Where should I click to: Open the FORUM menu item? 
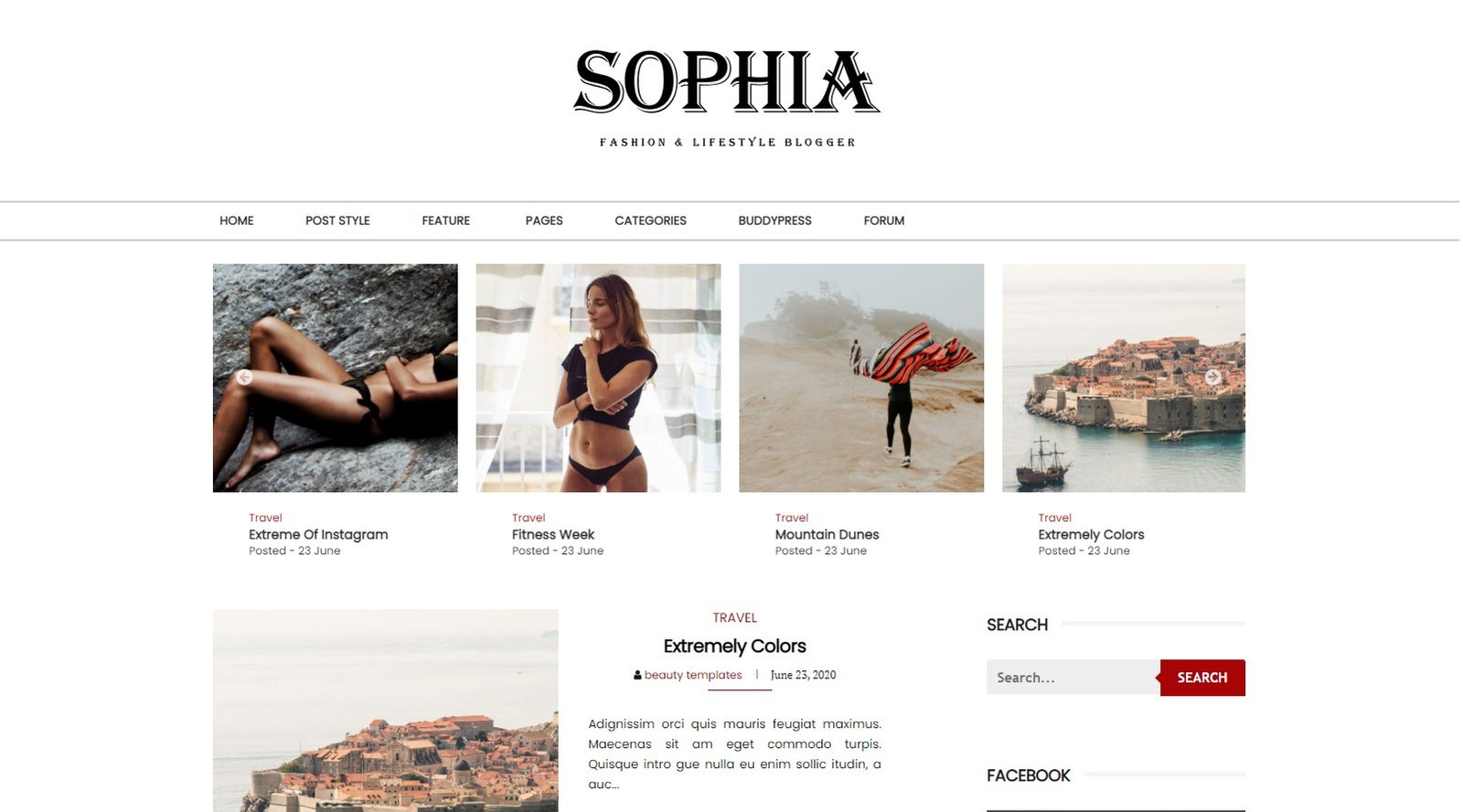884,221
